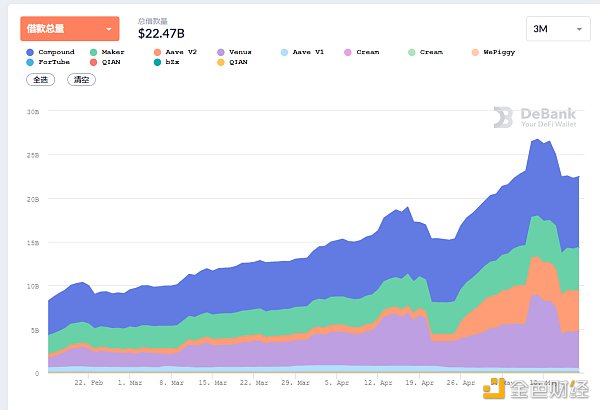600x410 pixels.
Task: Click the pink Cream legend dot
Action: tap(347, 52)
